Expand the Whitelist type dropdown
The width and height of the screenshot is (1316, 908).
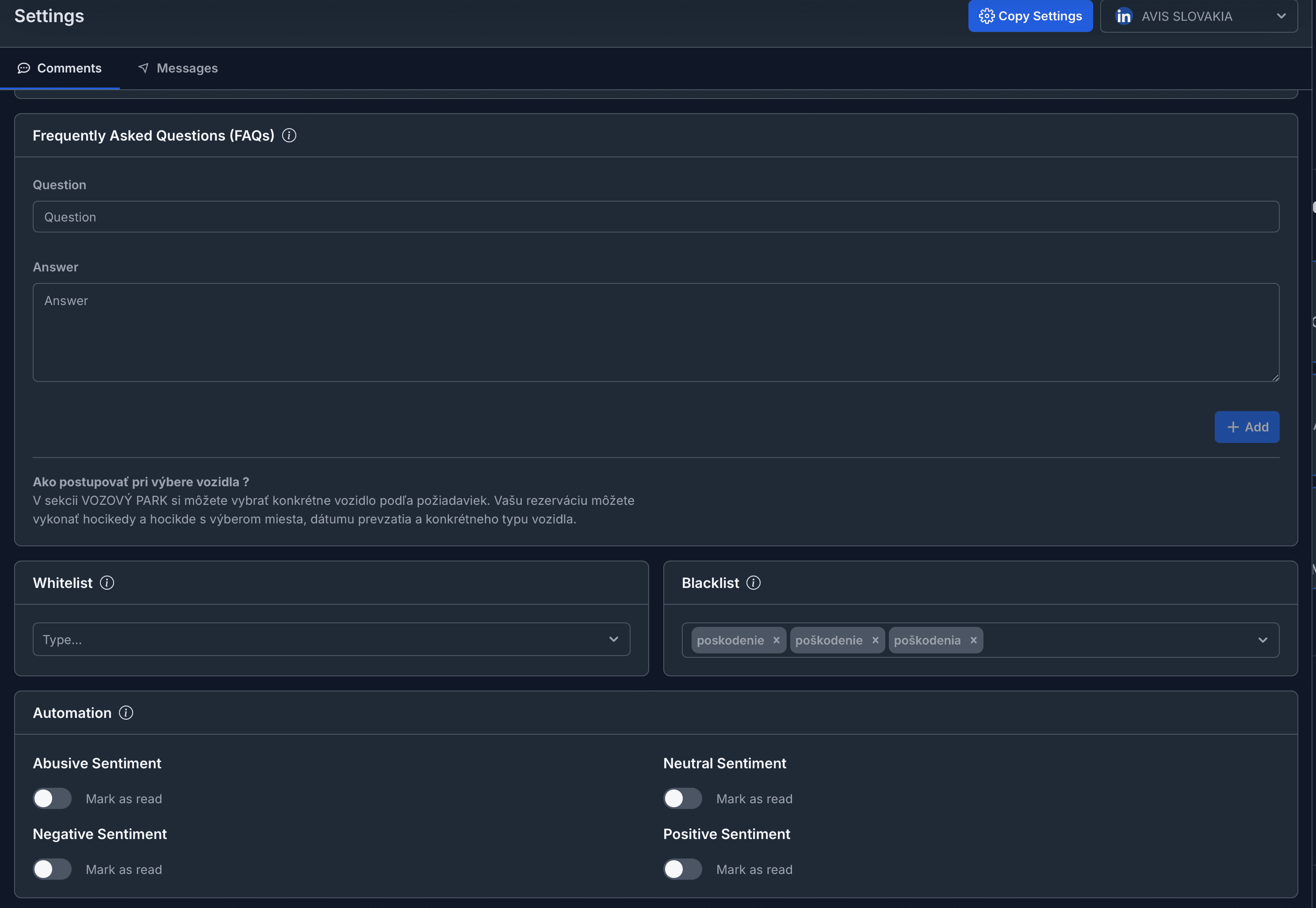pyautogui.click(x=613, y=640)
